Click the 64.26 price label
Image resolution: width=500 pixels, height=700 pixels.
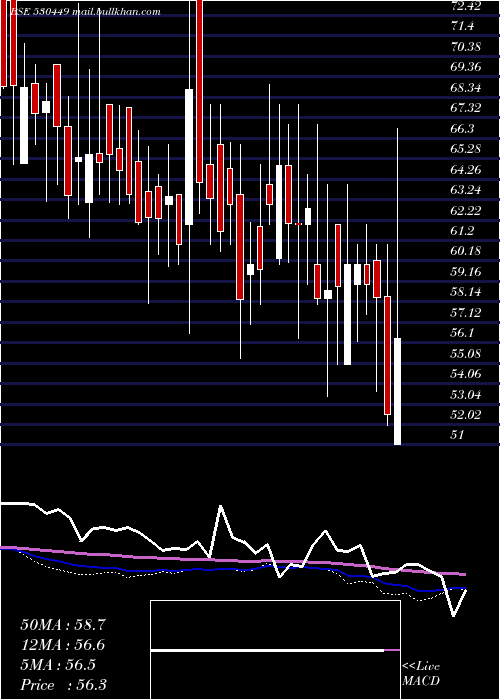click(x=466, y=170)
